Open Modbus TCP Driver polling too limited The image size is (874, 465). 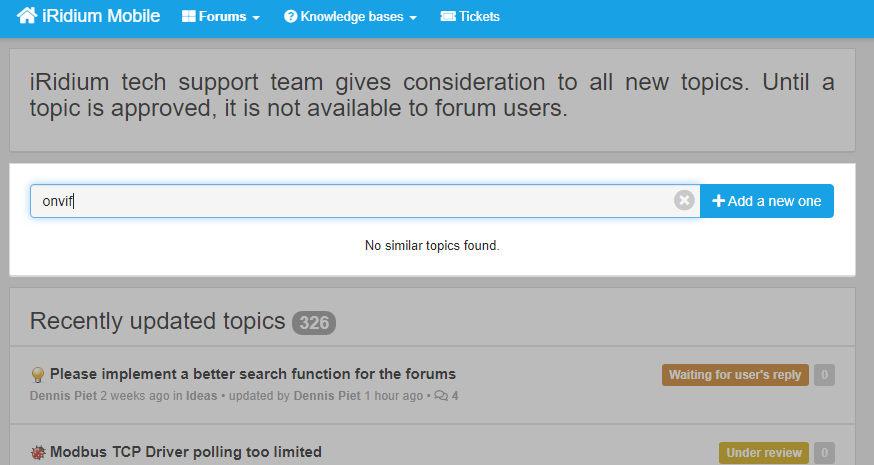tap(186, 452)
